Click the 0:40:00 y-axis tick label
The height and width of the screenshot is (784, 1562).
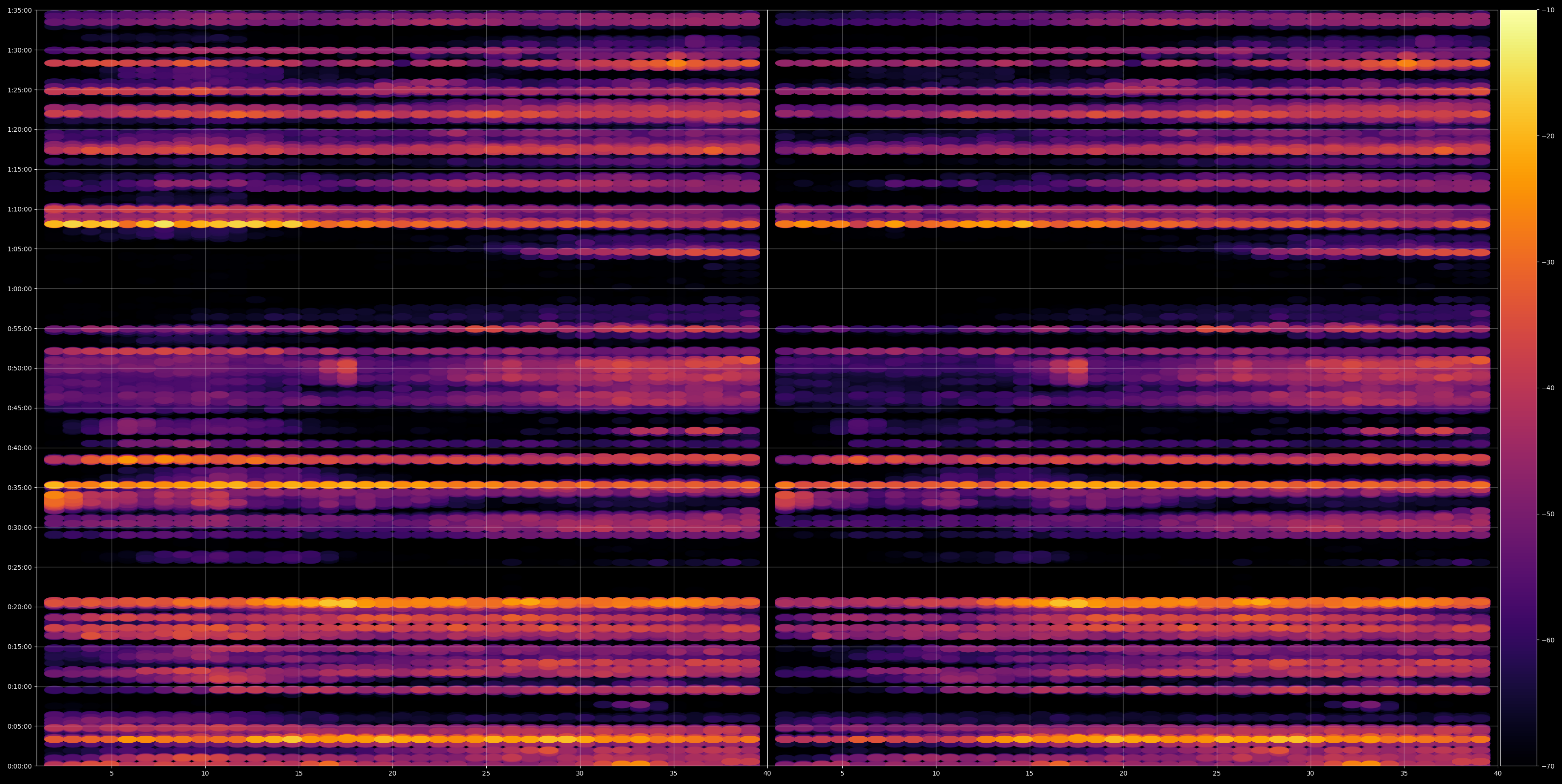click(19, 448)
